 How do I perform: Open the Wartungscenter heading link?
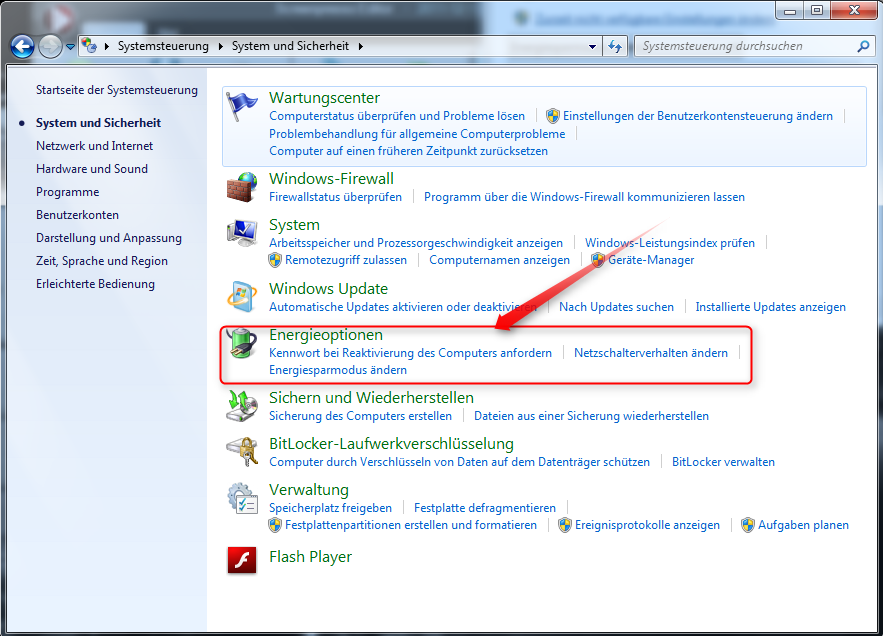point(324,97)
